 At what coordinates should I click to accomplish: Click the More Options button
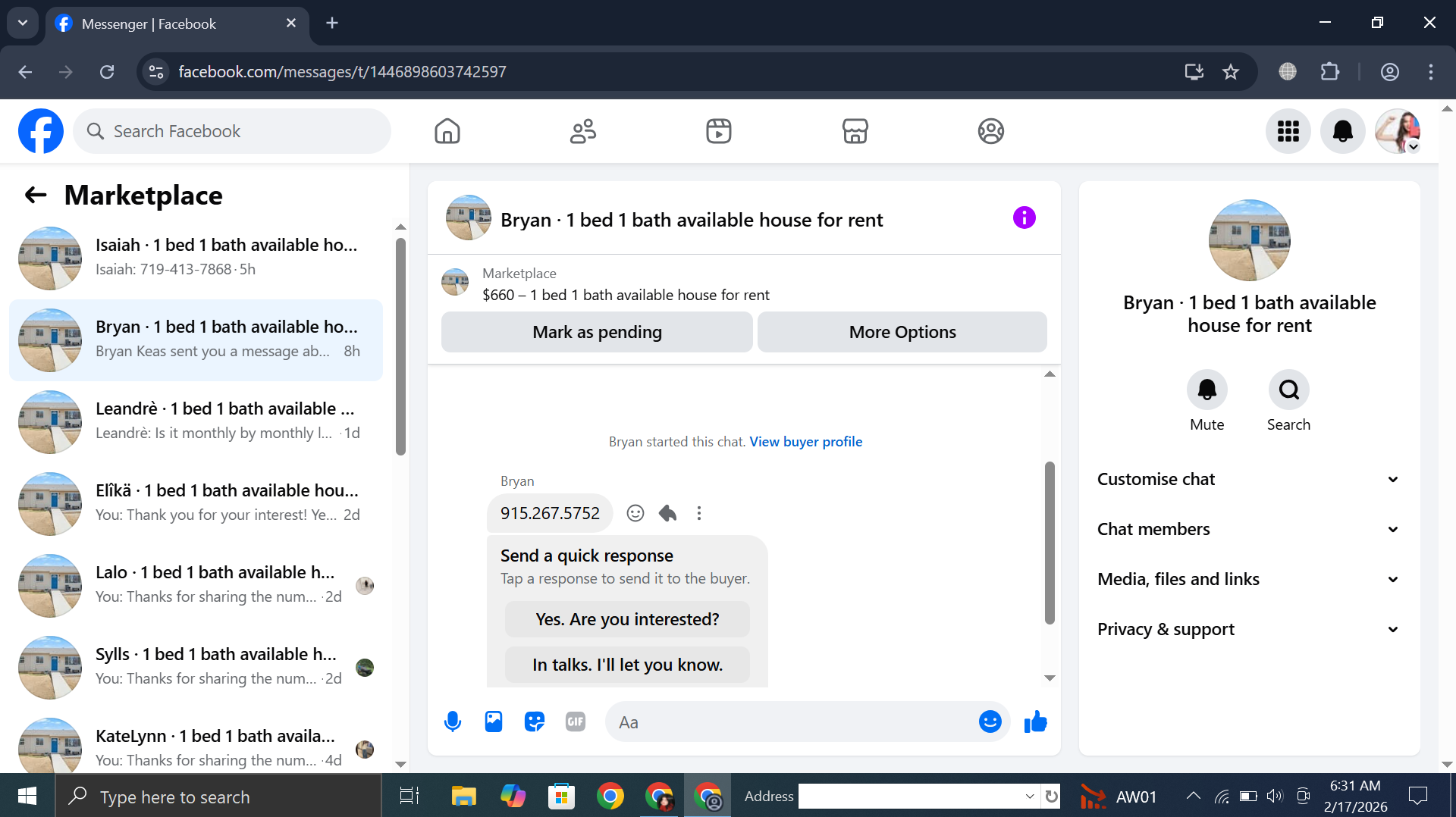(902, 332)
